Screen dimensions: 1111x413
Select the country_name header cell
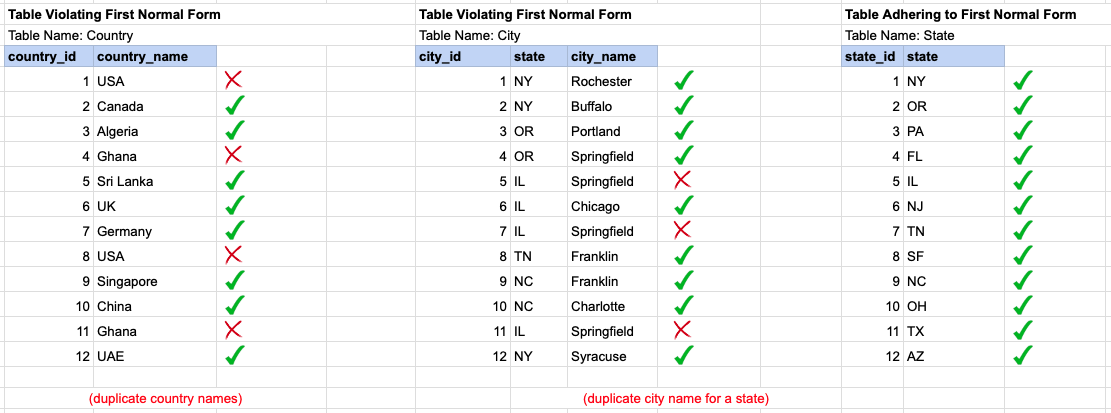click(x=155, y=56)
